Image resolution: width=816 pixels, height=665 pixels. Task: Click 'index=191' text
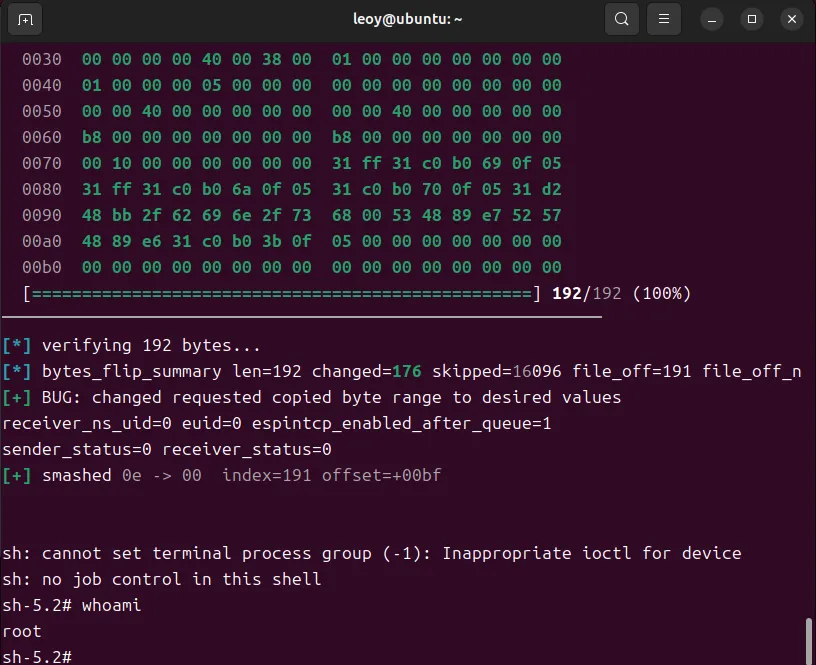(266, 476)
